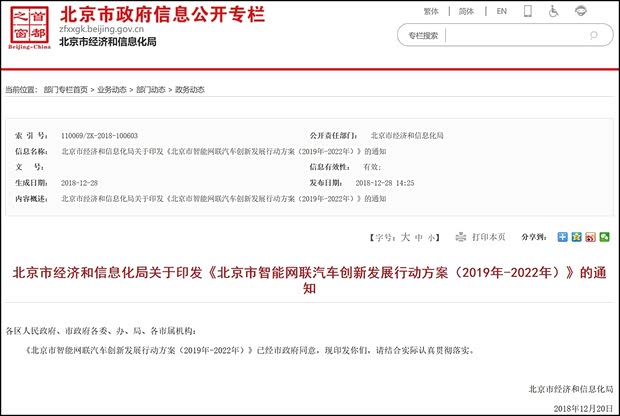Click the 分享到 label
Viewport: 620px width, 416px height.
(x=534, y=237)
